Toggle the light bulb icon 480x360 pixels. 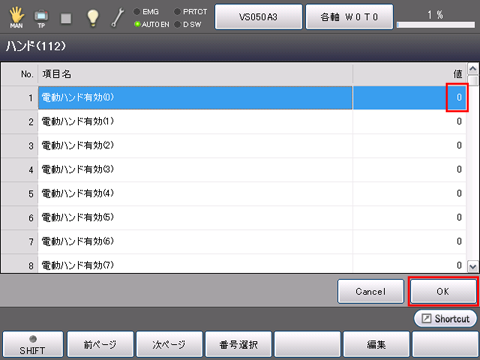tap(93, 18)
